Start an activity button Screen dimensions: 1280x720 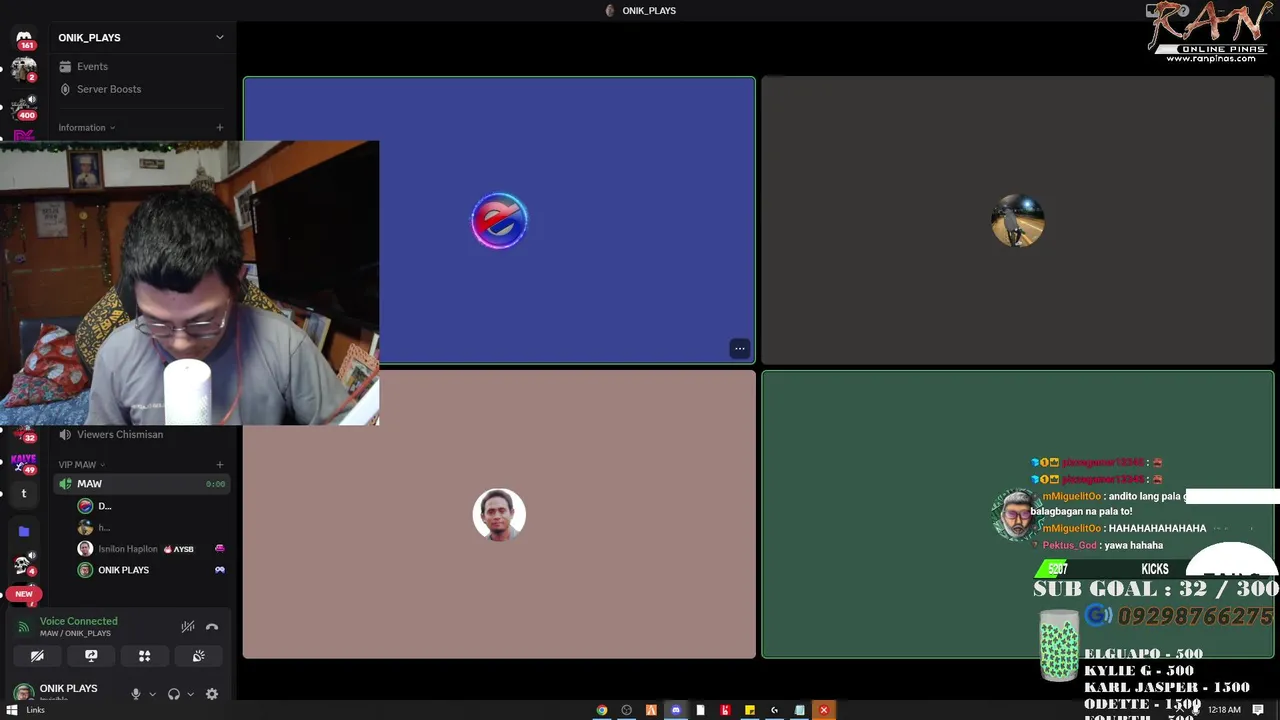tap(144, 656)
